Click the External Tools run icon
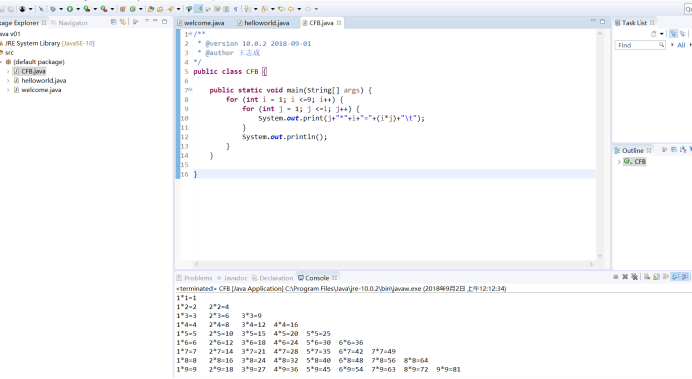The image size is (692, 379). coord(104,9)
